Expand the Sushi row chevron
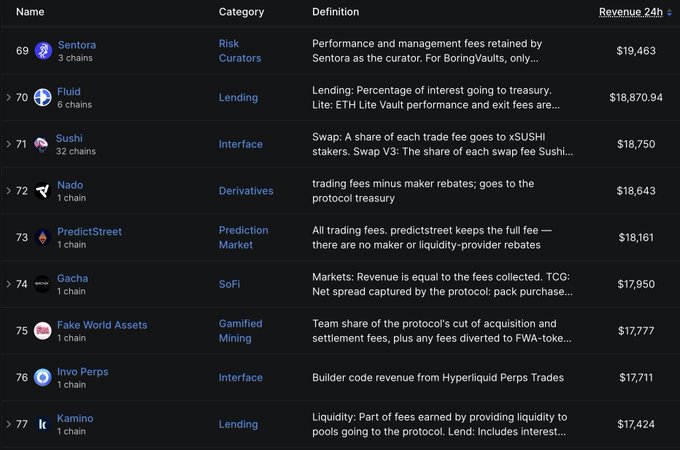The image size is (680, 450). tap(8, 144)
